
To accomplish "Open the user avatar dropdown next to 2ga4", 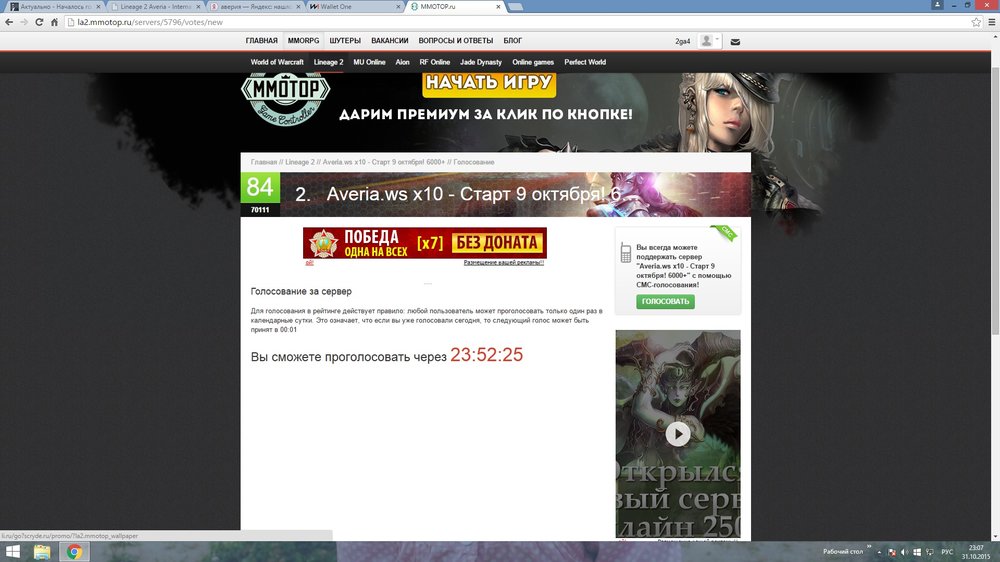I will tap(710, 41).
